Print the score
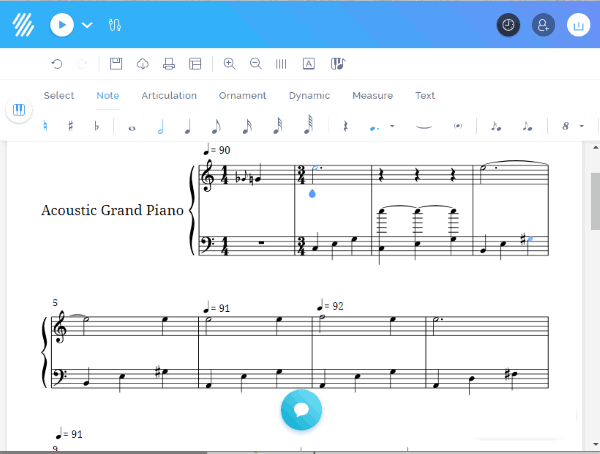Screen dimensions: 600x454 click(169, 64)
